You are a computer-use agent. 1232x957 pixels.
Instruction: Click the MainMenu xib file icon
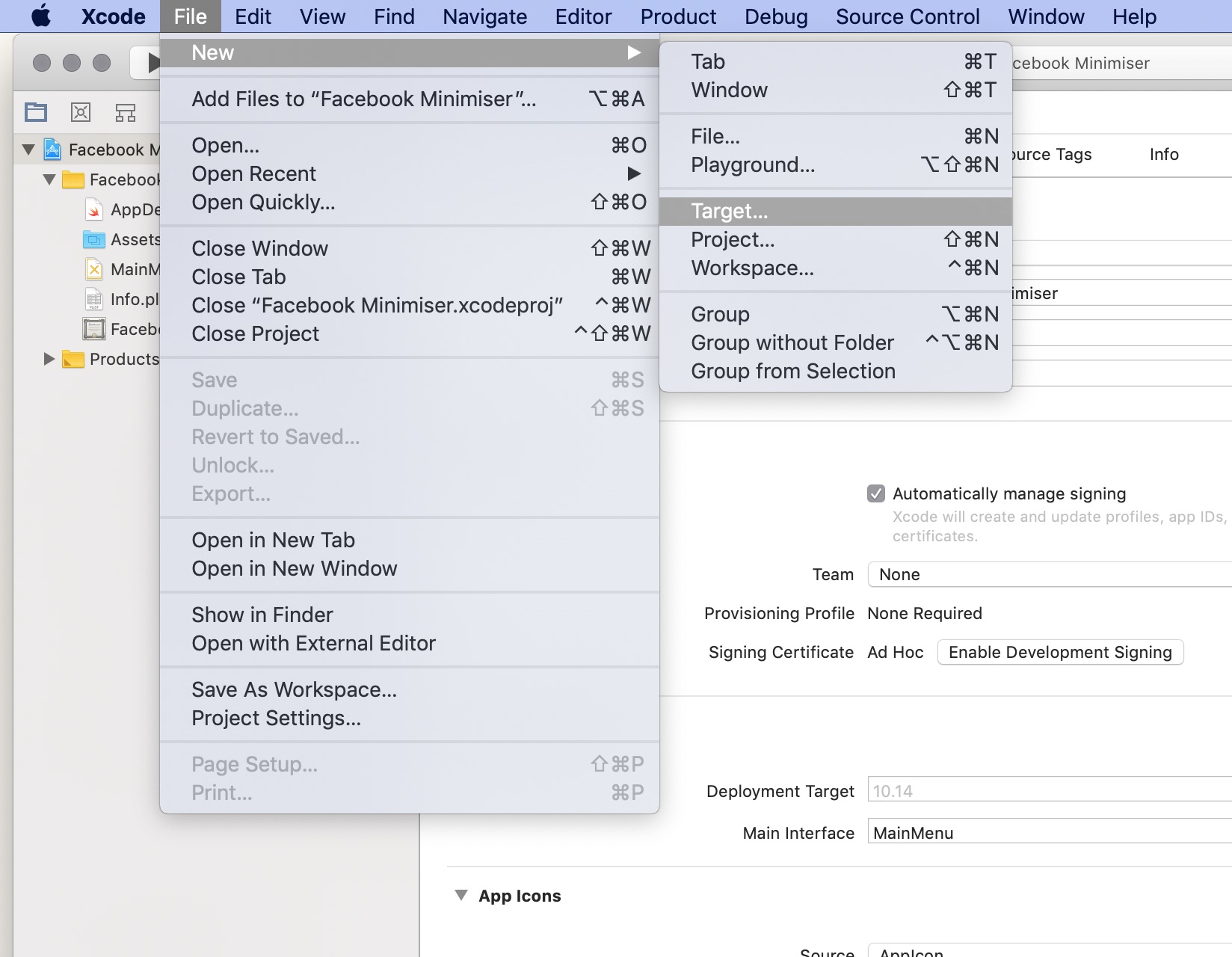pyautogui.click(x=94, y=269)
